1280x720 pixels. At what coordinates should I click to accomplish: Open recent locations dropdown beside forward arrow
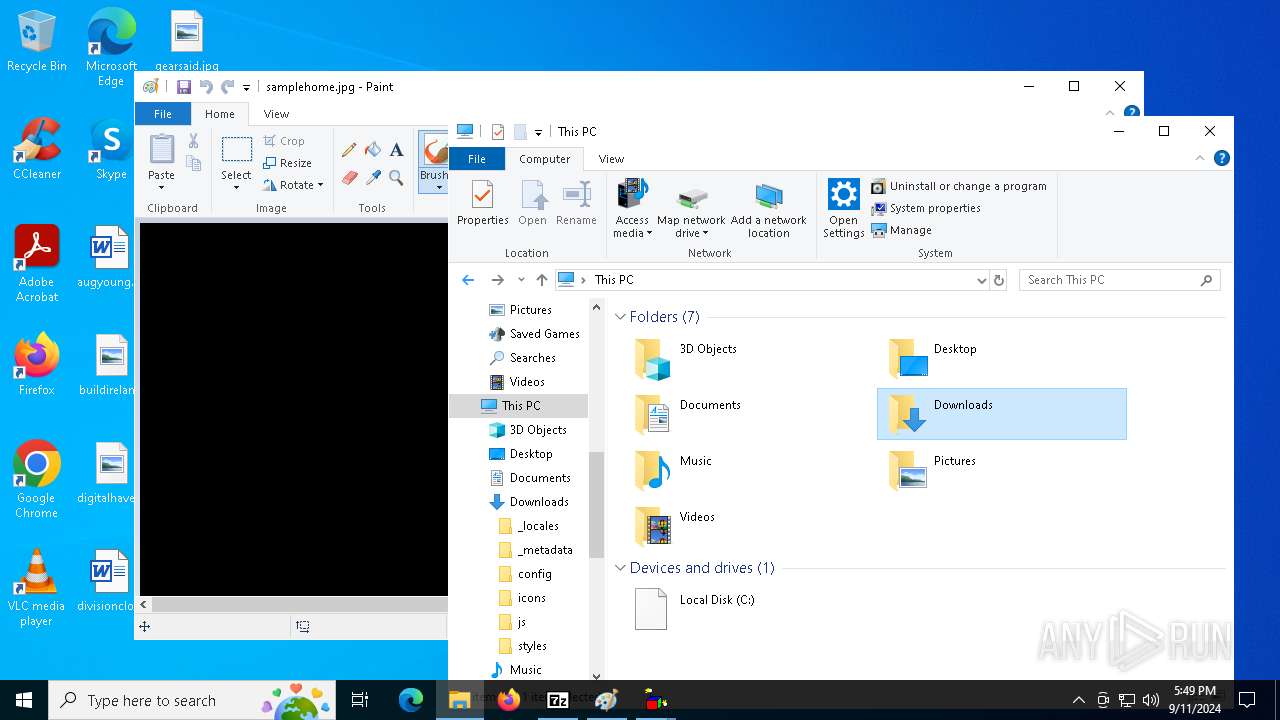coord(521,280)
